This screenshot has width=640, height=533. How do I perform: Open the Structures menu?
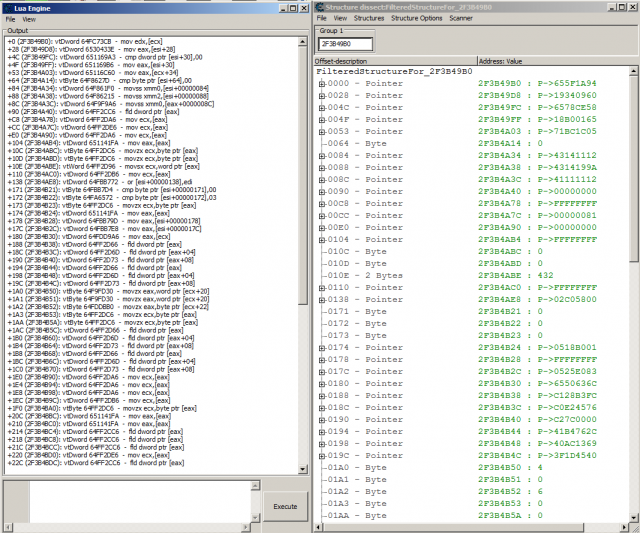click(368, 18)
